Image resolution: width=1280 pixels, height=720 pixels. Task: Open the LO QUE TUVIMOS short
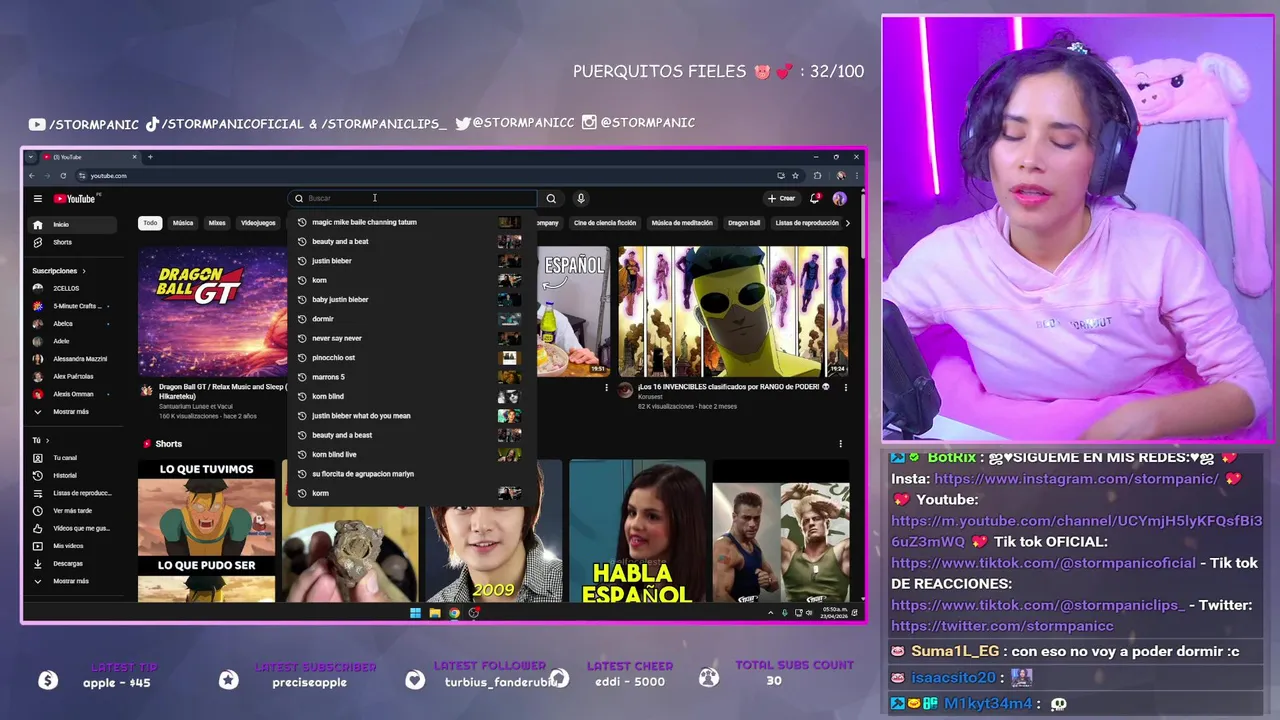pyautogui.click(x=206, y=531)
